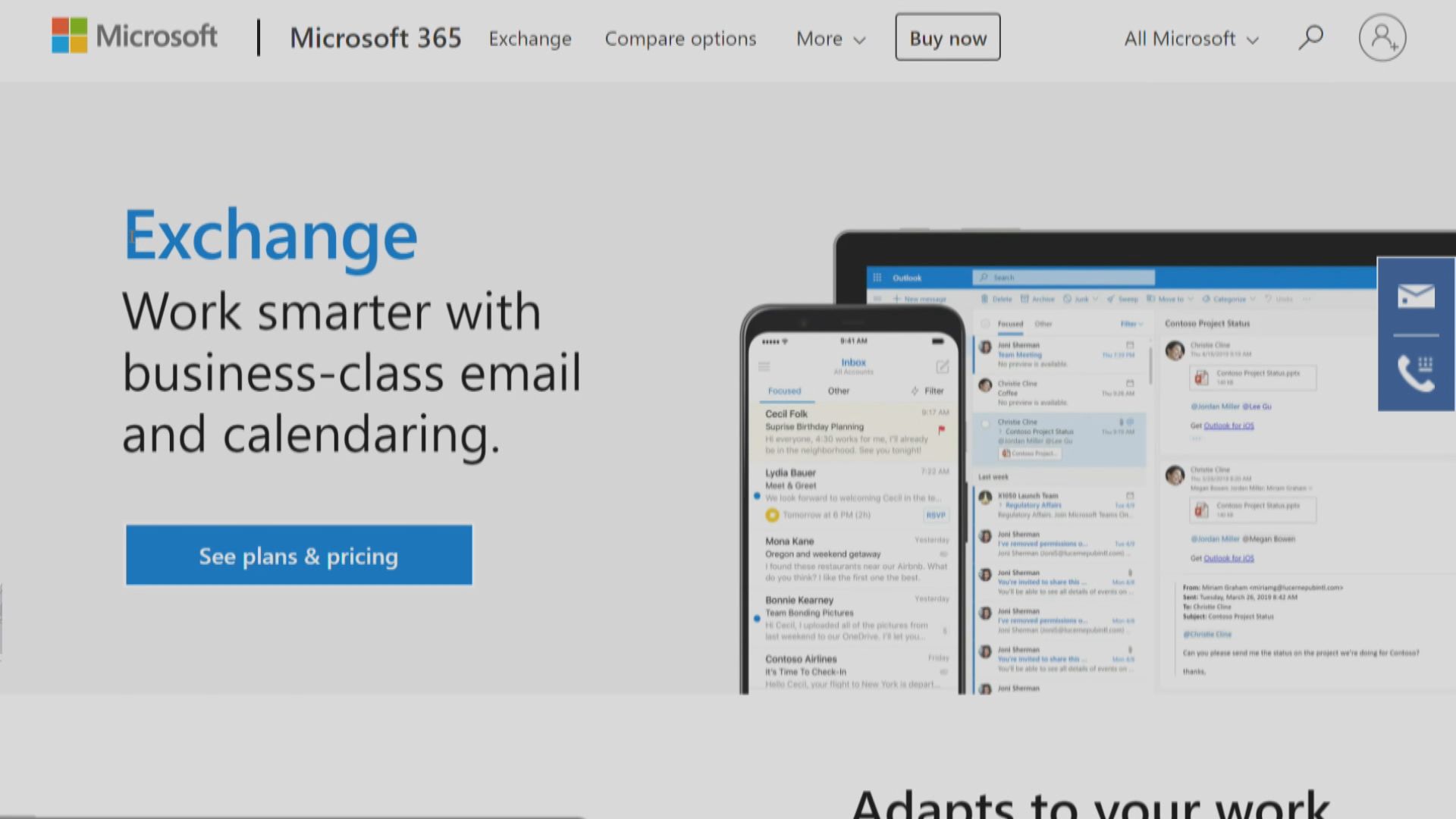The width and height of the screenshot is (1456, 819).
Task: Click the Buy now button
Action: (x=947, y=37)
